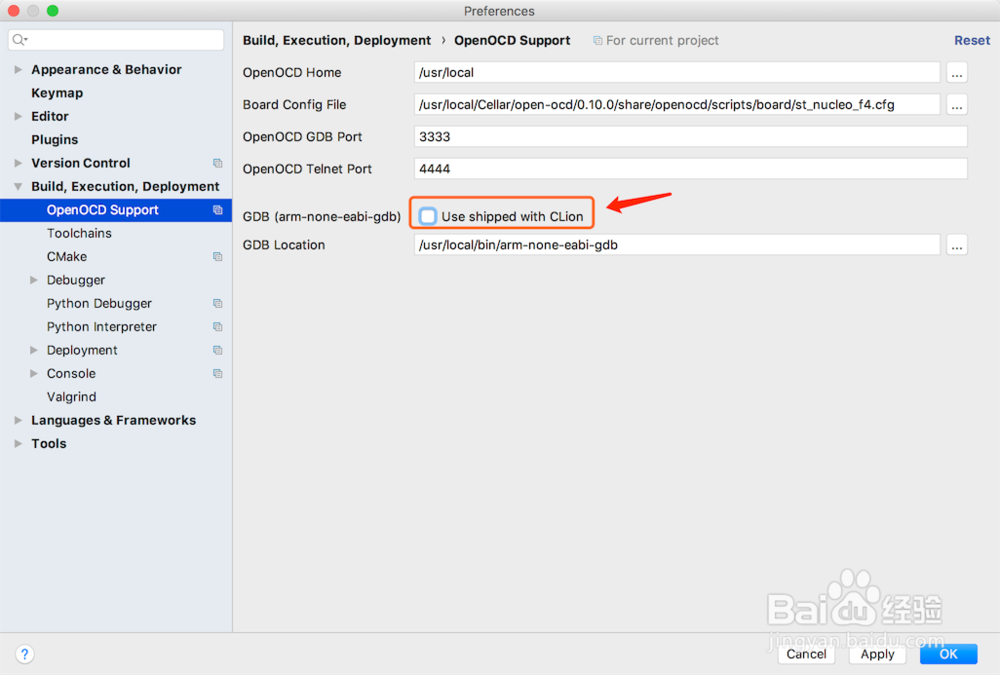Toggle Use shipped with CLion checkbox

(428, 216)
